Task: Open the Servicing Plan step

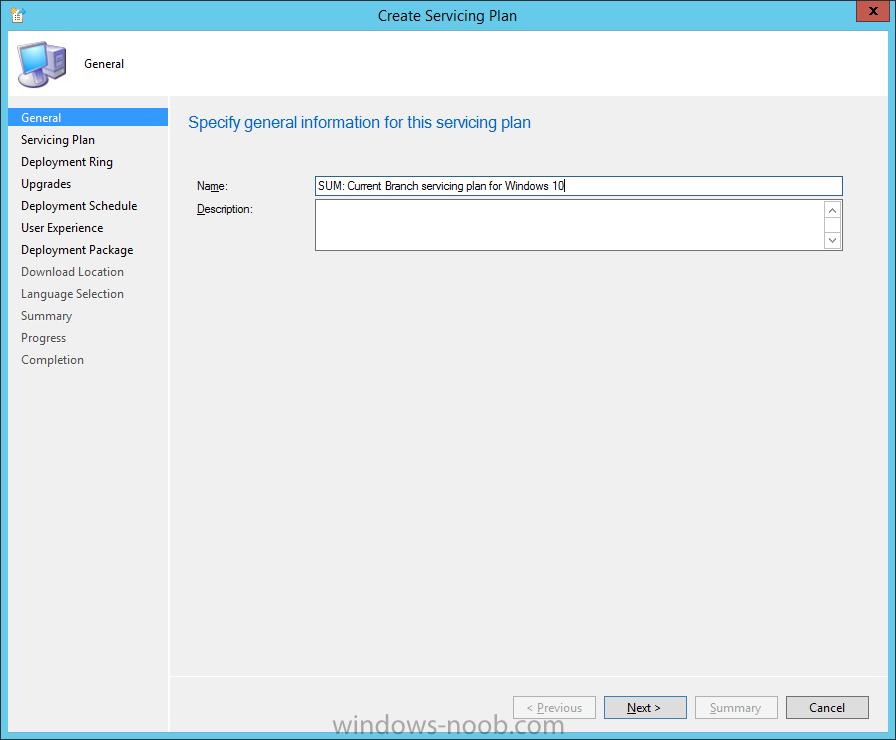Action: (58, 140)
